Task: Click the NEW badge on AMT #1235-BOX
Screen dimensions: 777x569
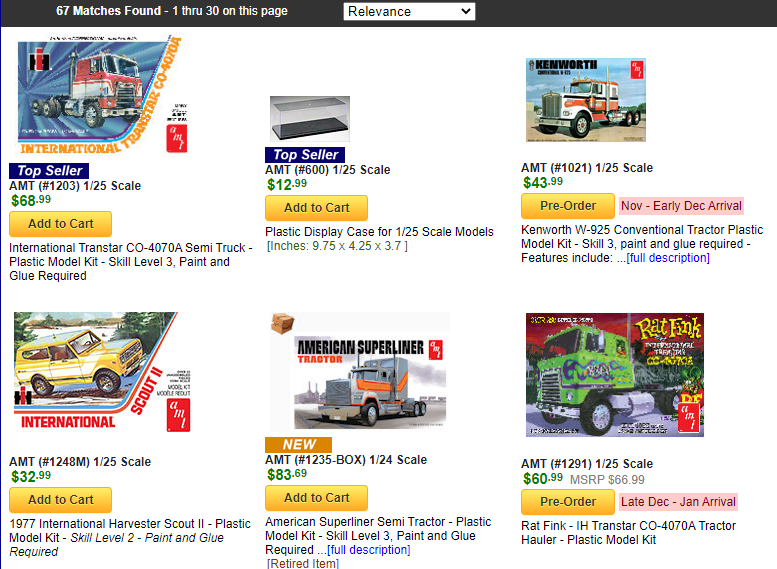Action: 298,445
